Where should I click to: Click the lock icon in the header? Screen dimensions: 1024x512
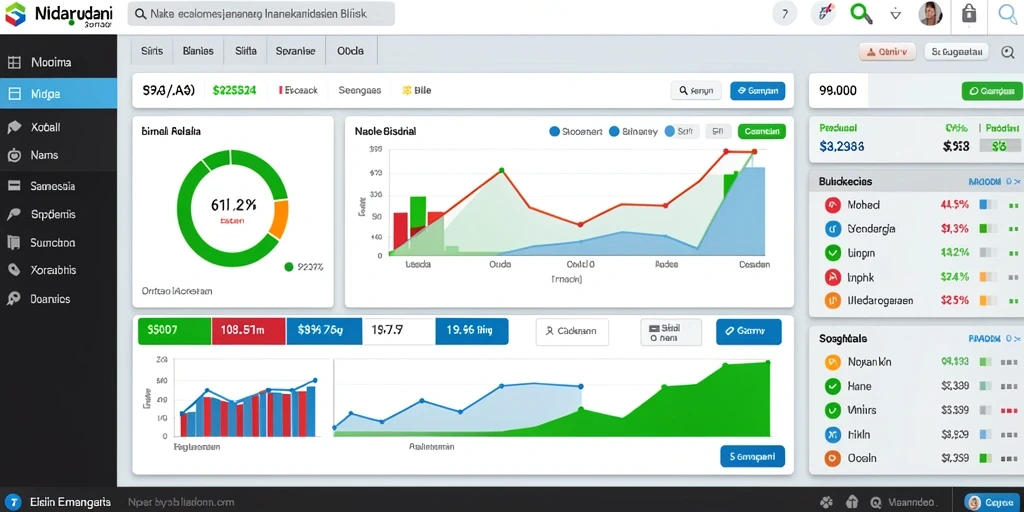[x=968, y=13]
